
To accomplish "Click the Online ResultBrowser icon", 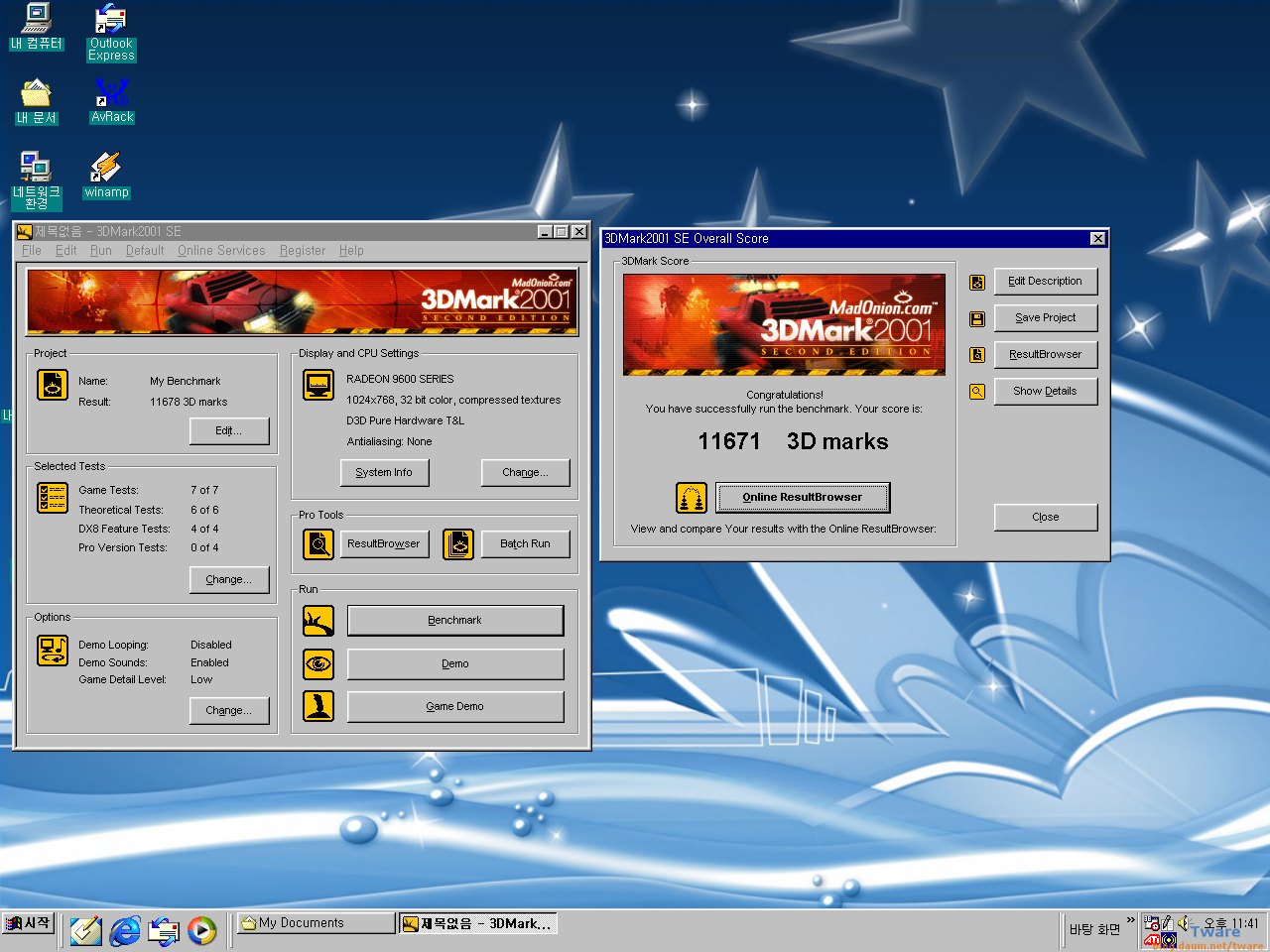I will [692, 497].
